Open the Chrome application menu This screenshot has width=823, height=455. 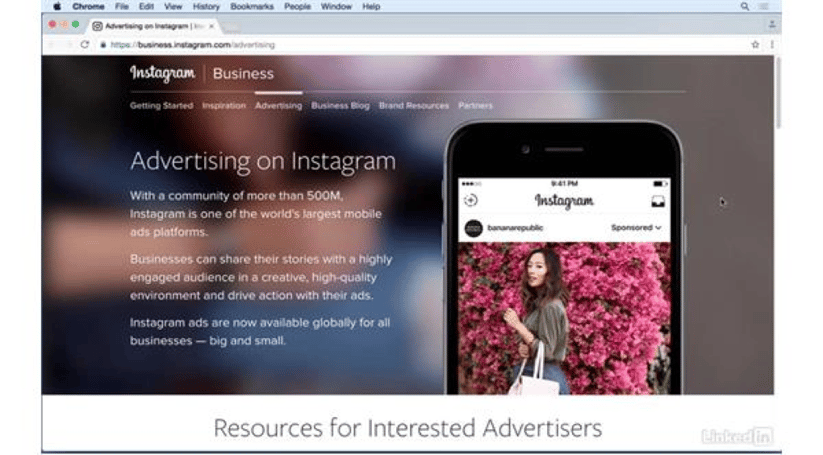88,6
